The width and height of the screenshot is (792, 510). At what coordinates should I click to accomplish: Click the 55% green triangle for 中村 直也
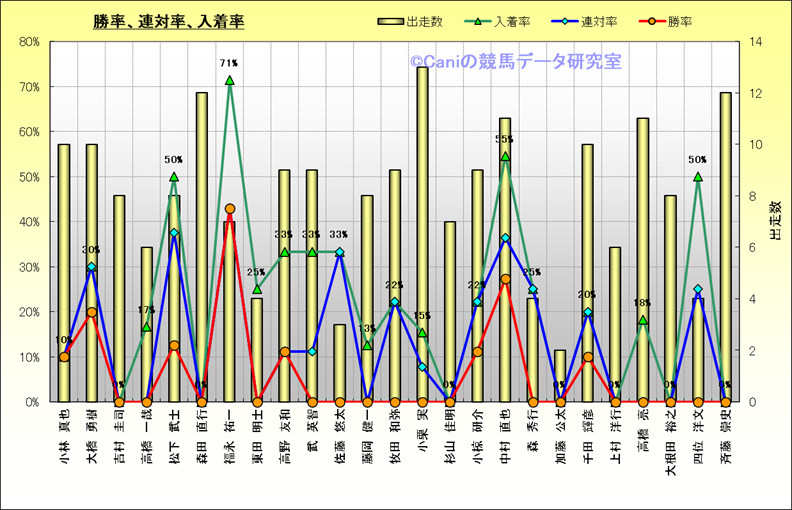(505, 156)
